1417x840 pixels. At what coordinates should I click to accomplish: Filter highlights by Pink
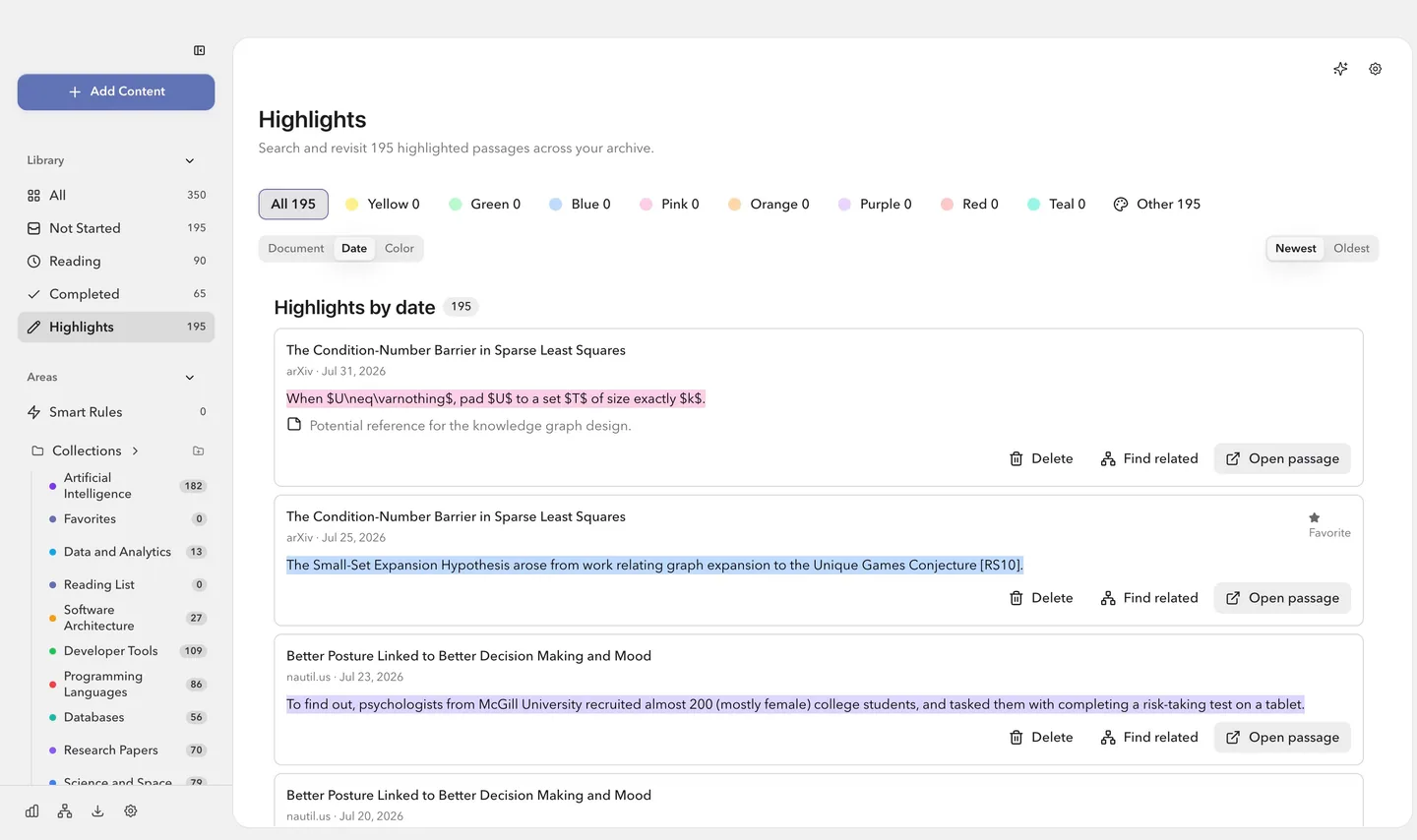[669, 204]
